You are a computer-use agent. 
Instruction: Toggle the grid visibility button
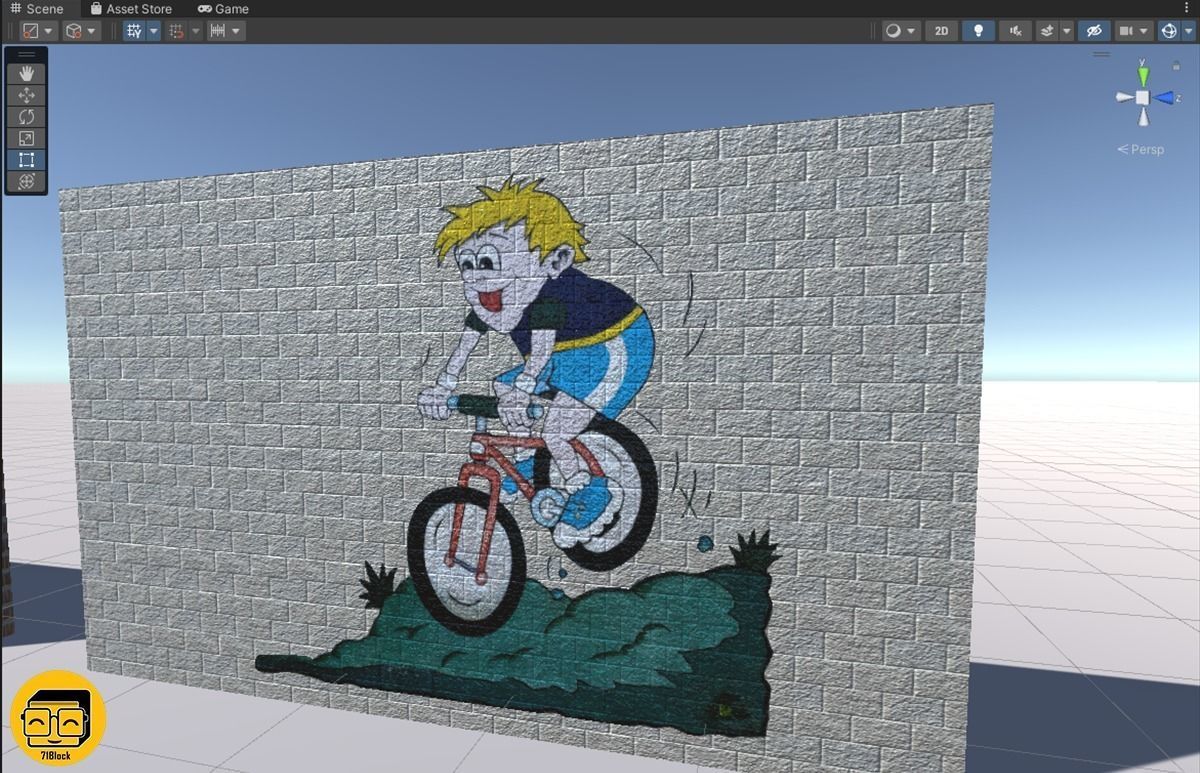(x=134, y=31)
